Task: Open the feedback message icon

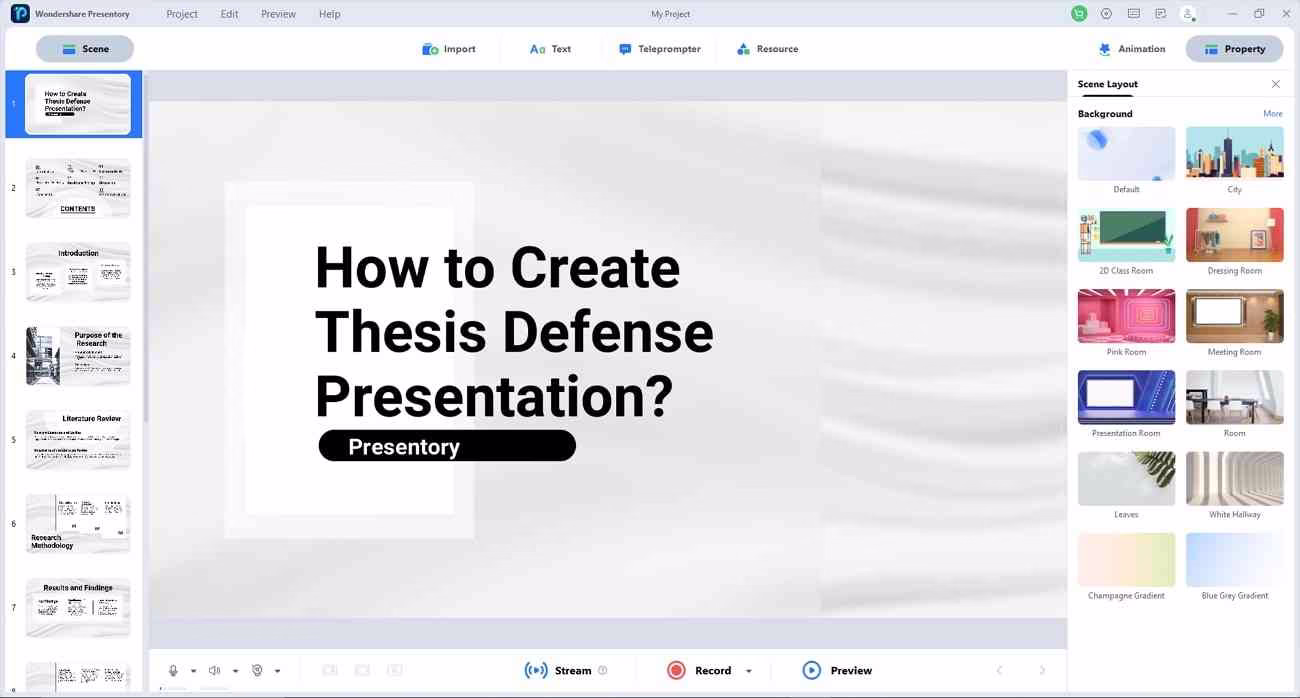Action: pos(1160,14)
